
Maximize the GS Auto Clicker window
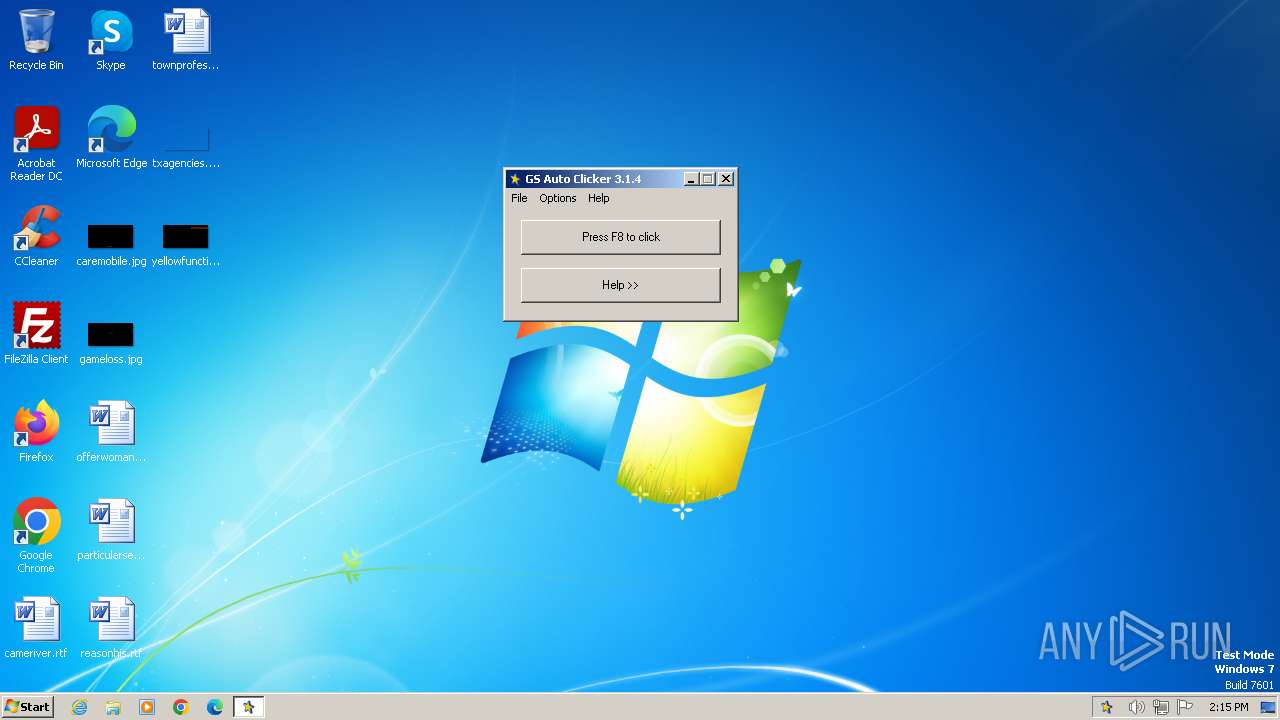pos(708,179)
